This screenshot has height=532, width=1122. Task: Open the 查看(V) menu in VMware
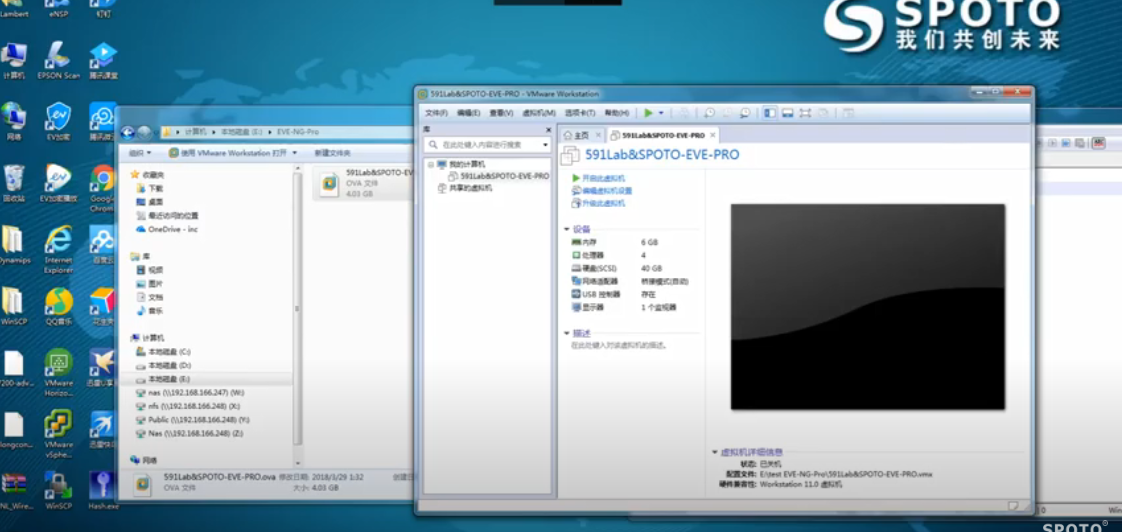[x=501, y=113]
